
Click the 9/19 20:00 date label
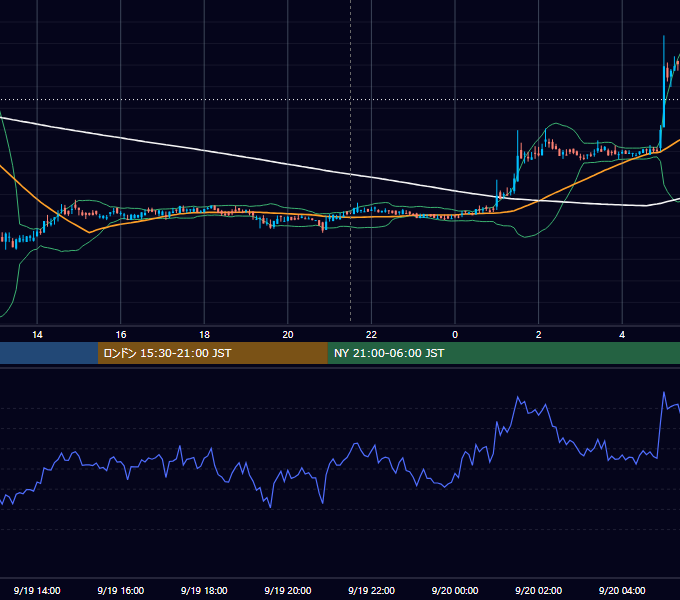pos(288,590)
